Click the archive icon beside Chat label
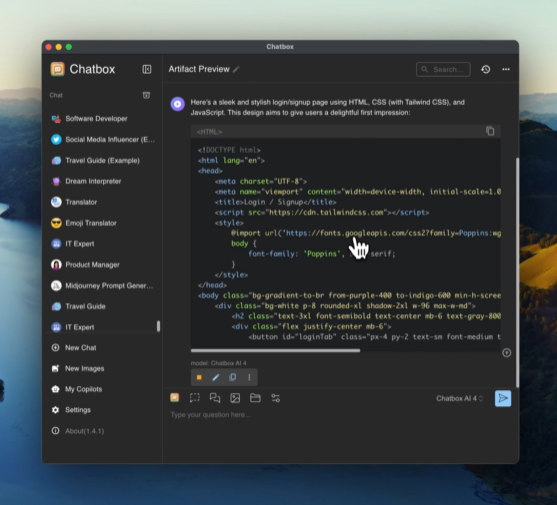Viewport: 557px width, 505px height. click(146, 95)
